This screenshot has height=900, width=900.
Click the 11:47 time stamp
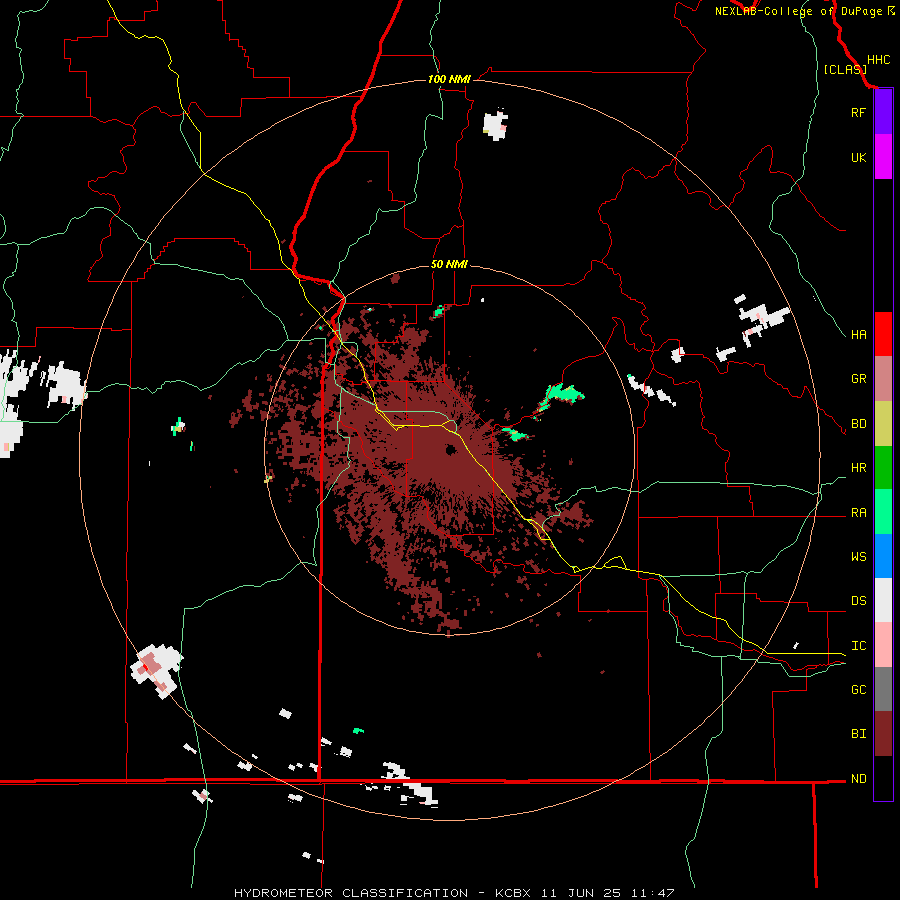(652, 893)
